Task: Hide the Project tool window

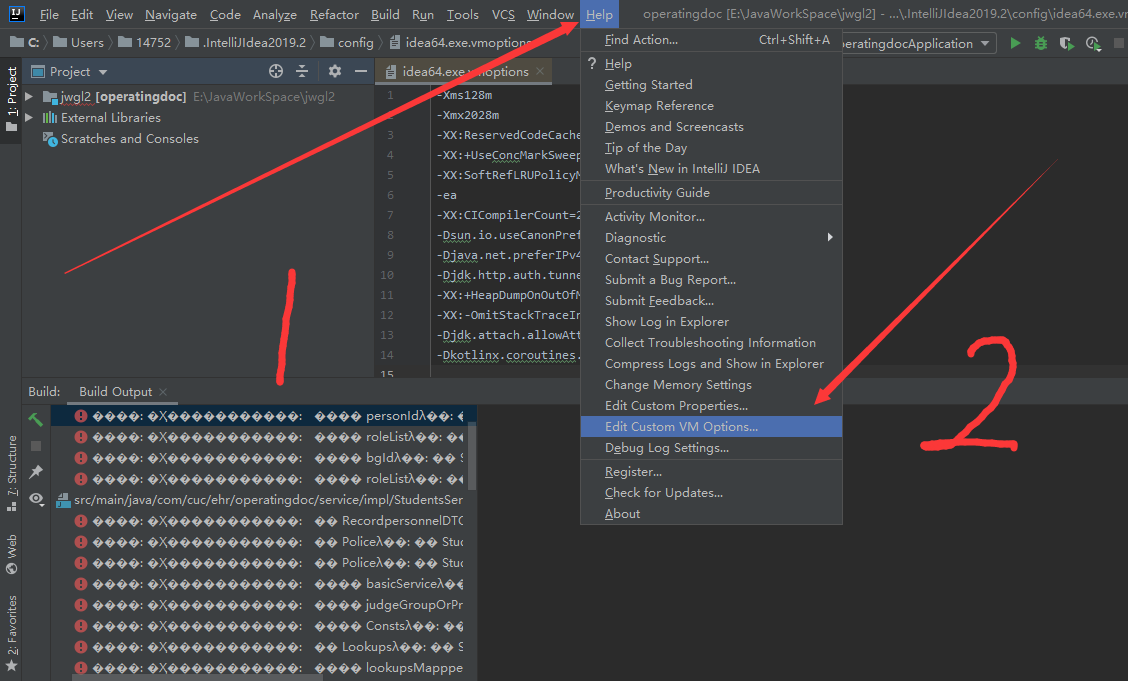Action: (361, 71)
